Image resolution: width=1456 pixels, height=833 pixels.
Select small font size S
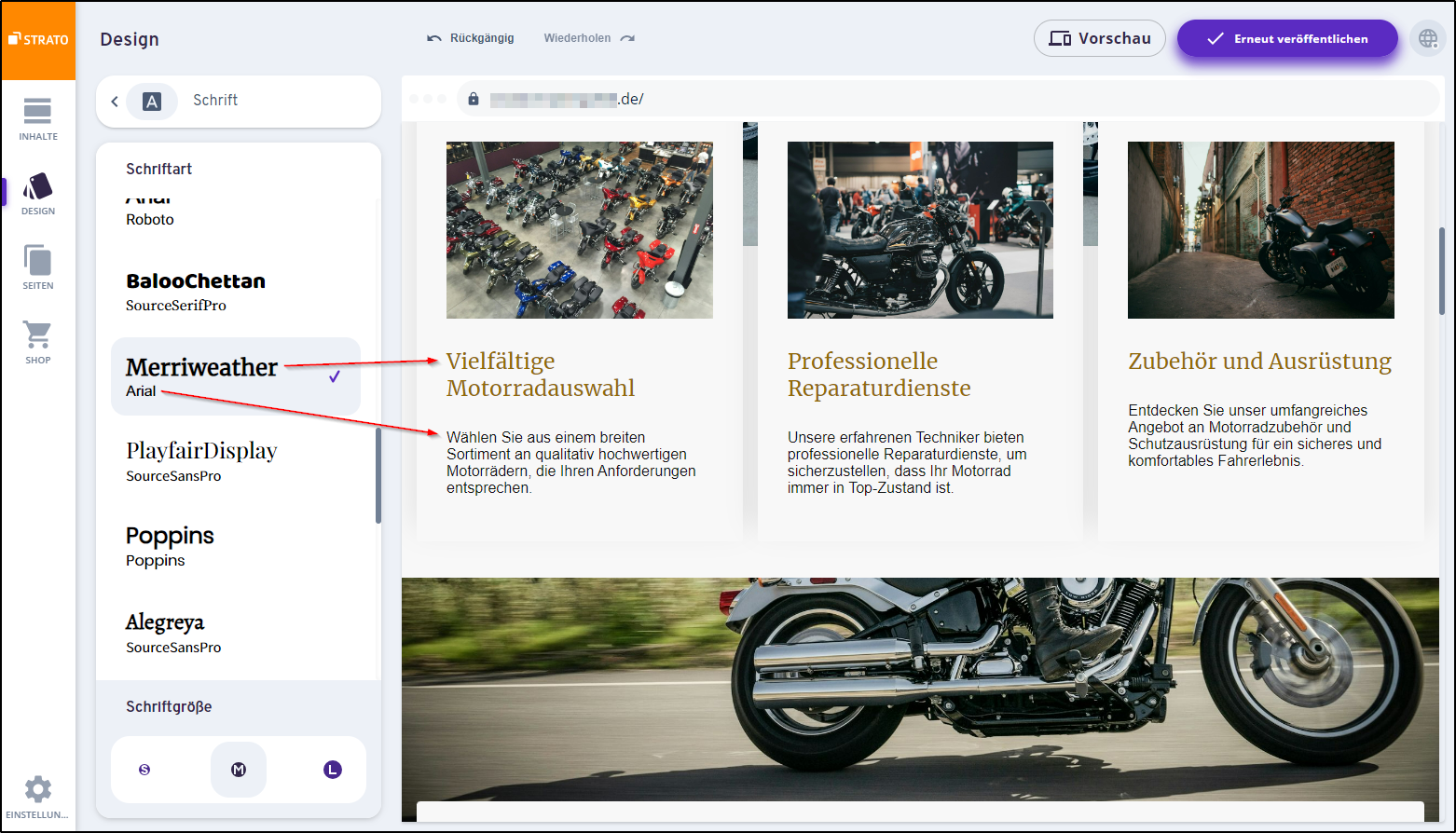click(144, 770)
